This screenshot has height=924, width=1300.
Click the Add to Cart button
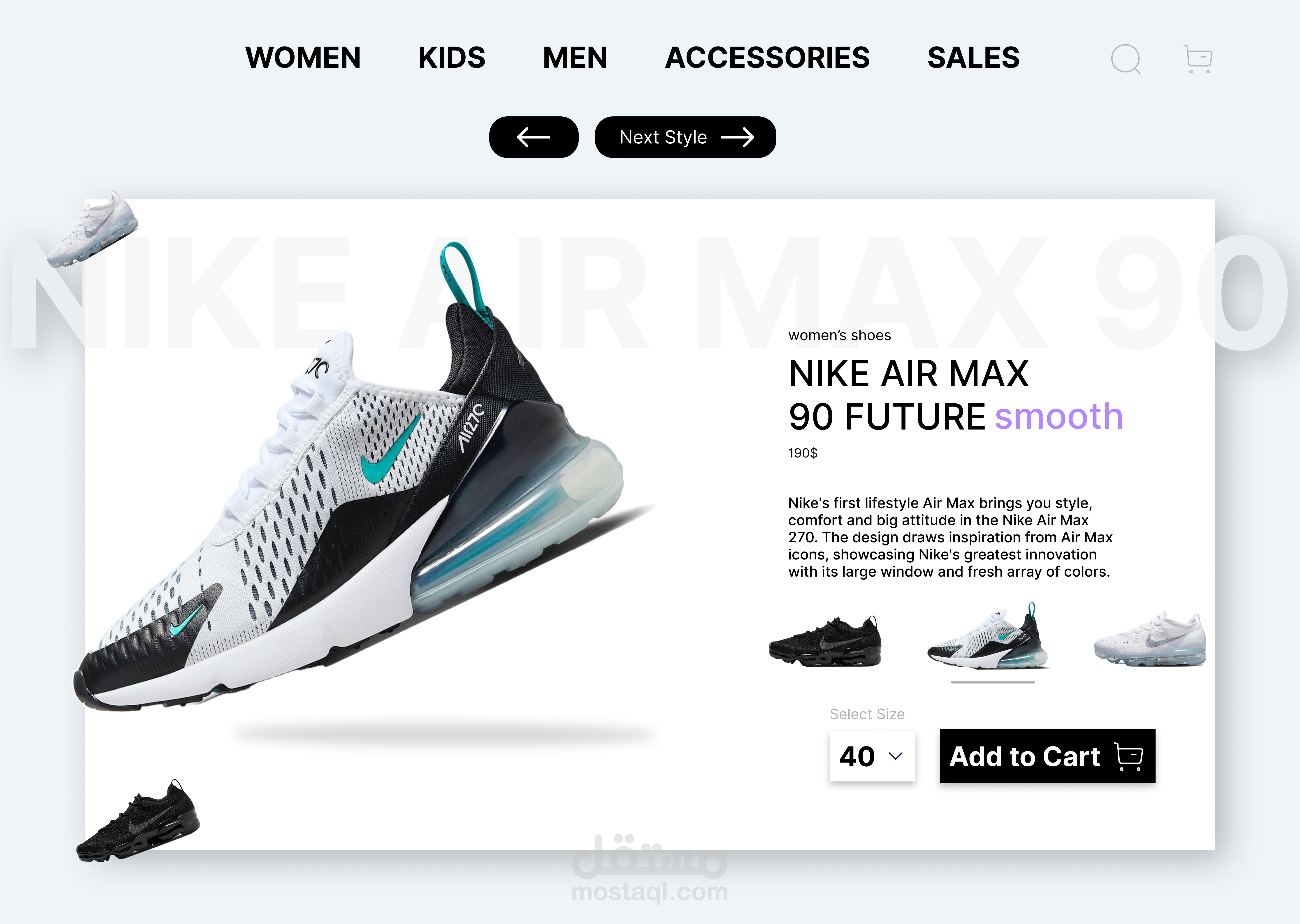point(1047,756)
